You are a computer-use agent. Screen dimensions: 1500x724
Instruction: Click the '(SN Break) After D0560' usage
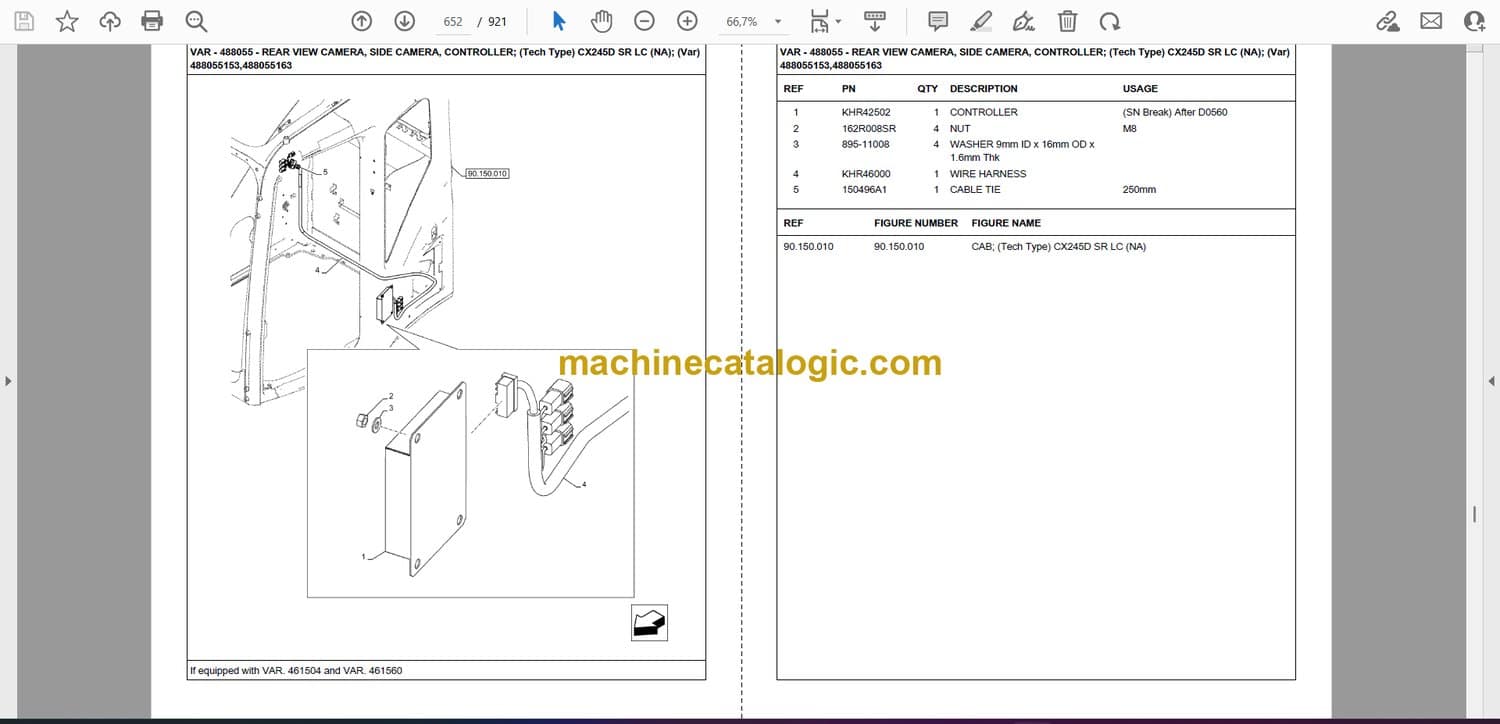[x=1175, y=113]
